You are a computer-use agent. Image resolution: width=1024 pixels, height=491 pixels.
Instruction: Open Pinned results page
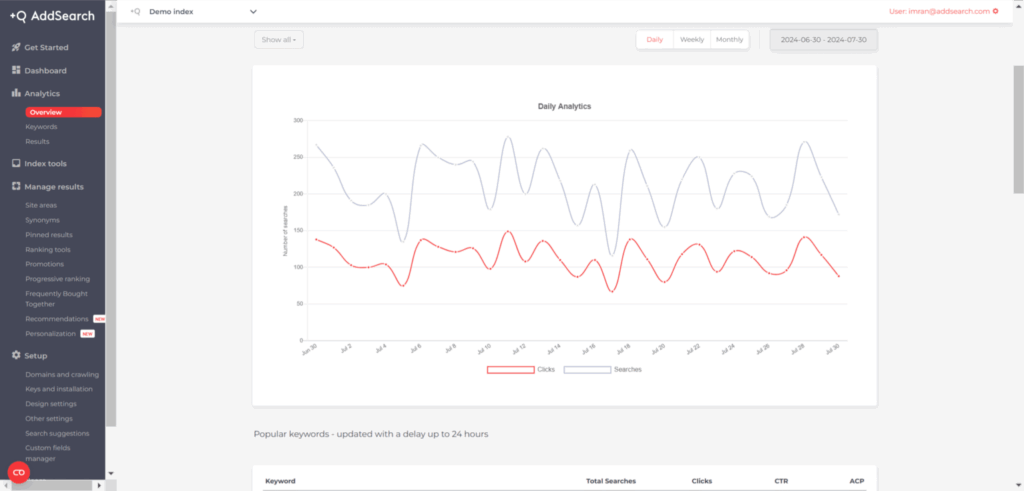[49, 235]
